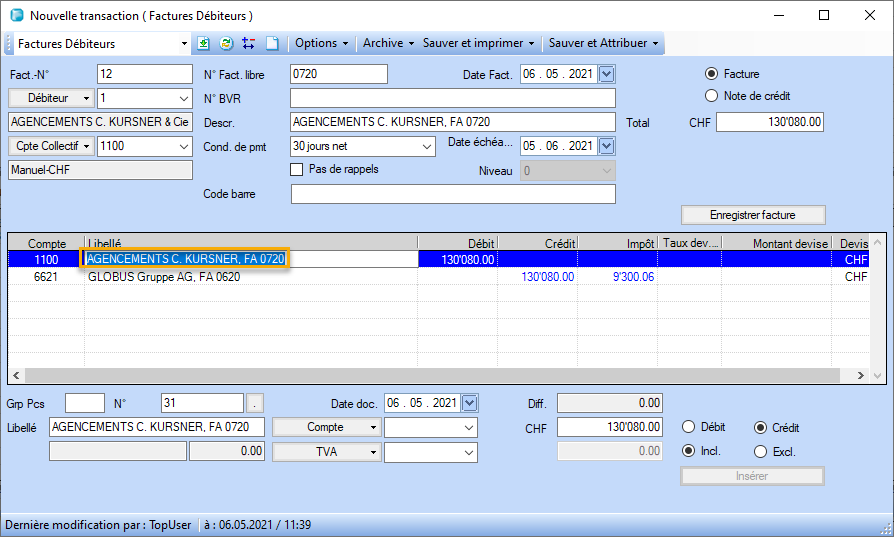This screenshot has height=537, width=894.
Task: Choose the Excl. tax radio option
Action: point(760,452)
